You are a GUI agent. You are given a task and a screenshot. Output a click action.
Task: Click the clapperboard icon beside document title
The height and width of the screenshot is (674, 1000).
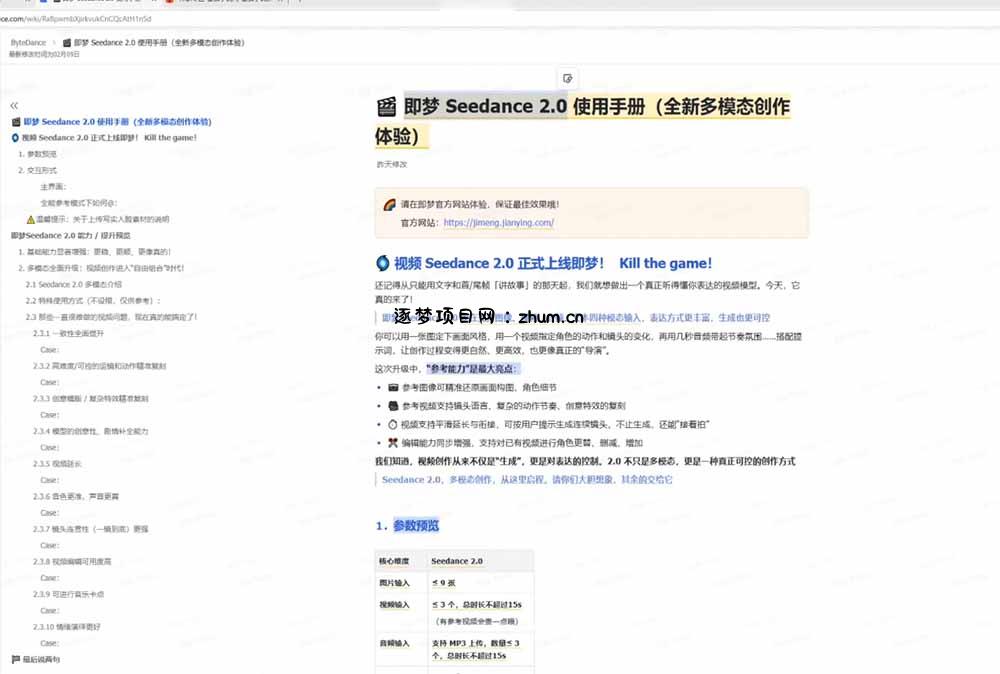386,106
